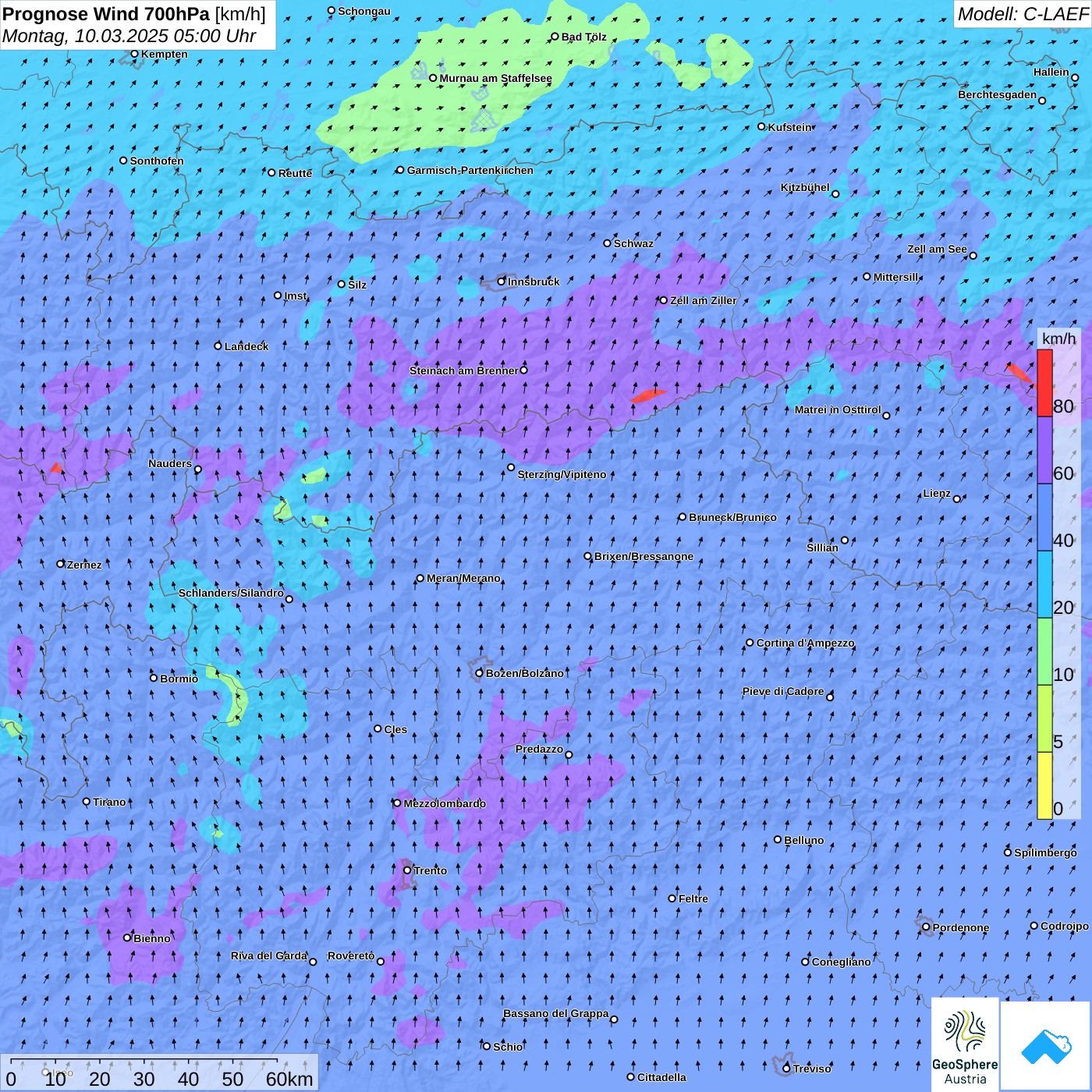The height and width of the screenshot is (1092, 1092).
Task: Click the distance scale bar in km
Action: tap(159, 1072)
